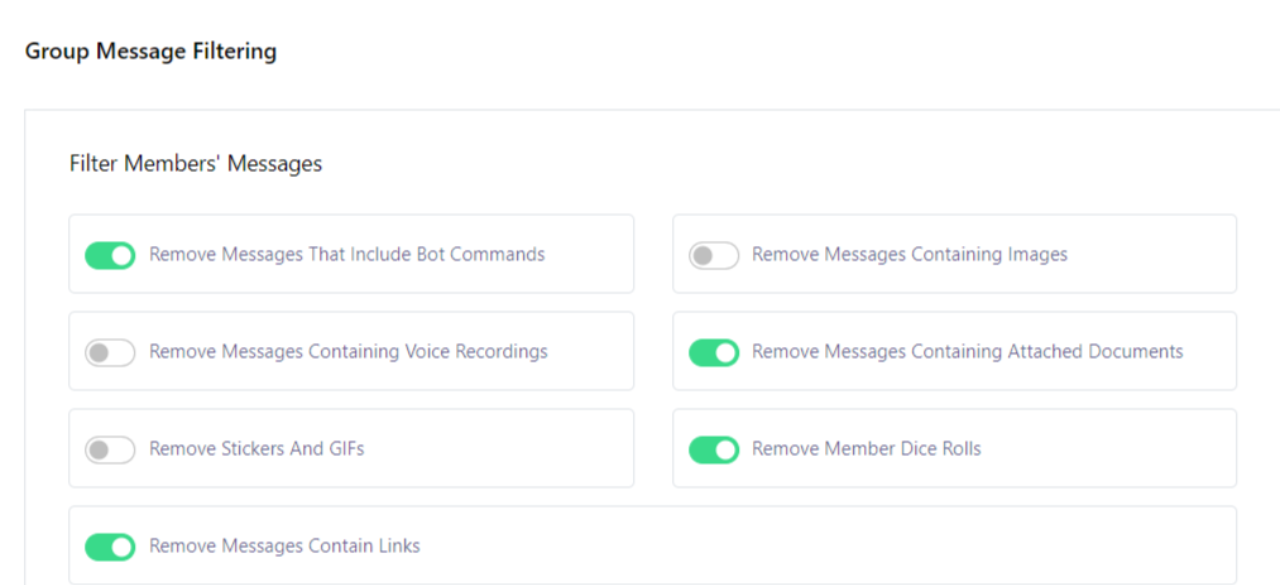
Task: Enable Remove Messages Containing Images switch
Action: pyautogui.click(x=714, y=255)
